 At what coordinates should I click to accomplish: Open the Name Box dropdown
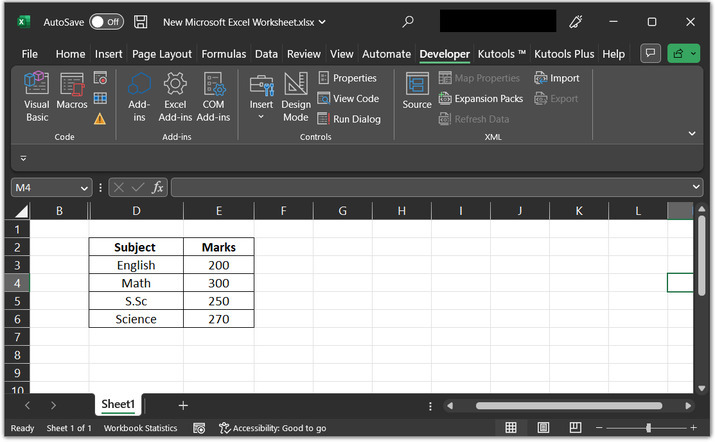coord(84,187)
